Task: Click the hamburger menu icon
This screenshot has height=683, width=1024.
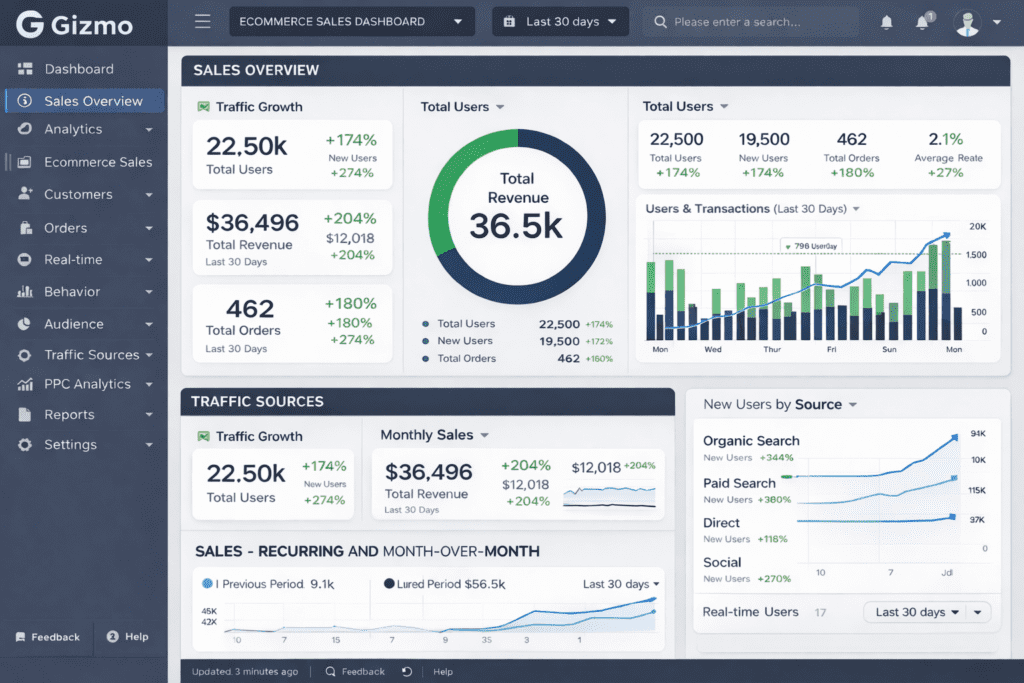Action: [203, 22]
